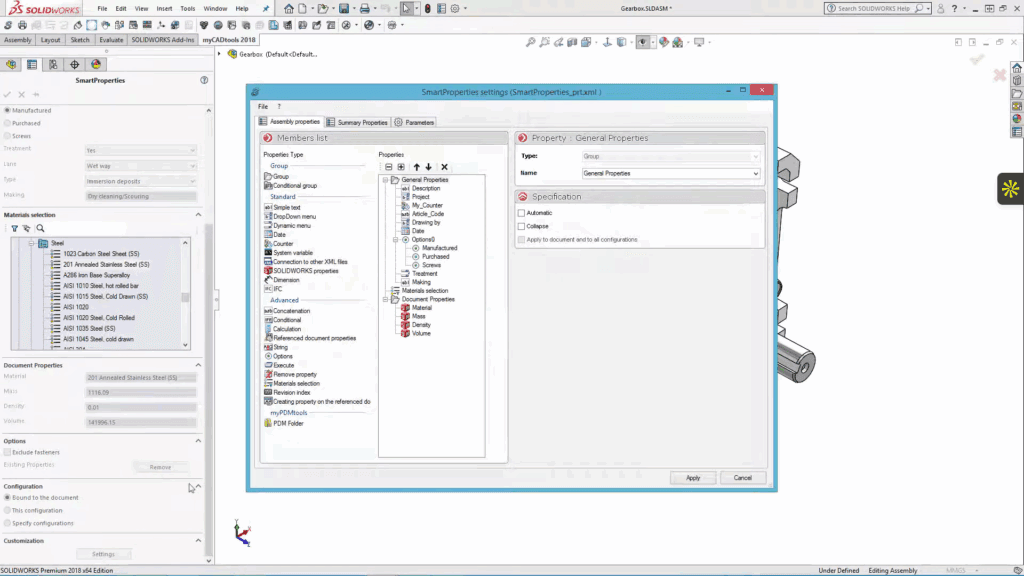Viewport: 1024px width, 576px height.
Task: Enable the Automatic checkbox
Action: [x=521, y=213]
